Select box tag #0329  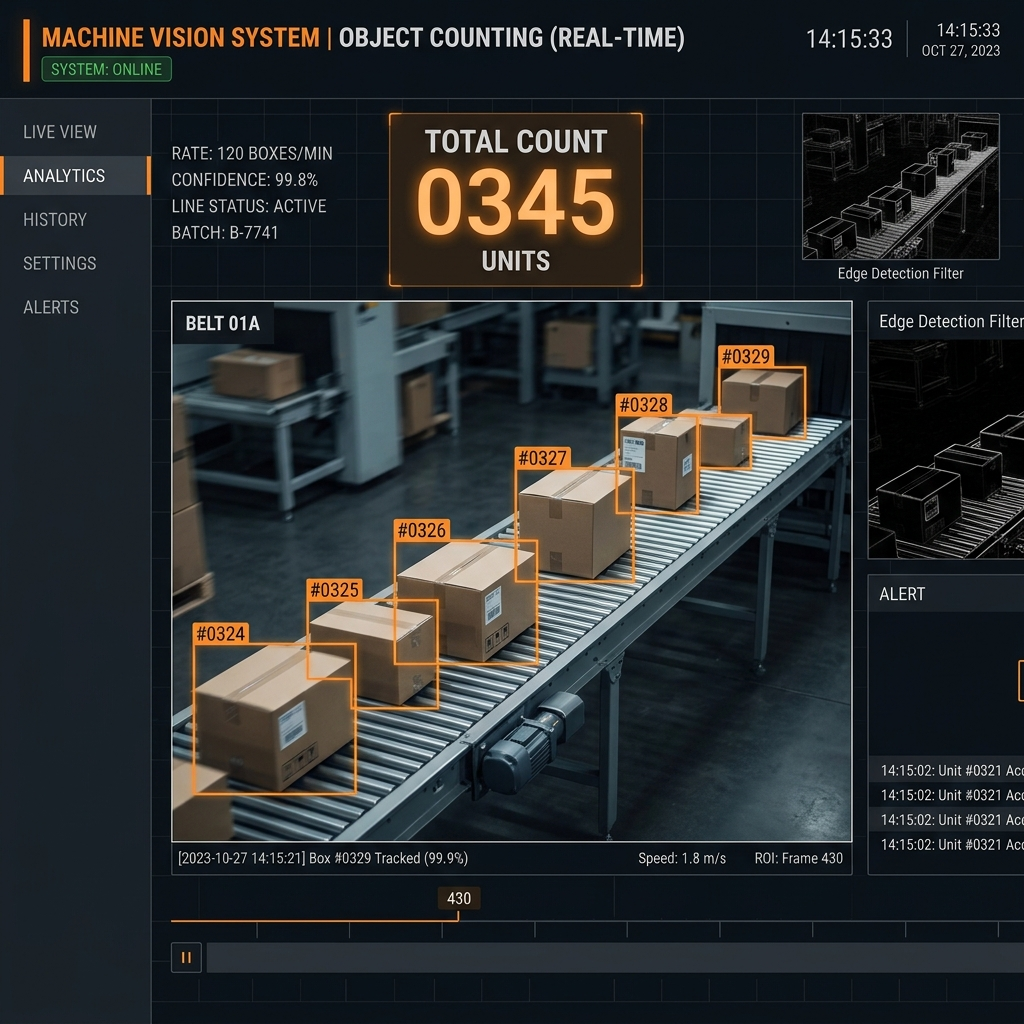click(746, 357)
